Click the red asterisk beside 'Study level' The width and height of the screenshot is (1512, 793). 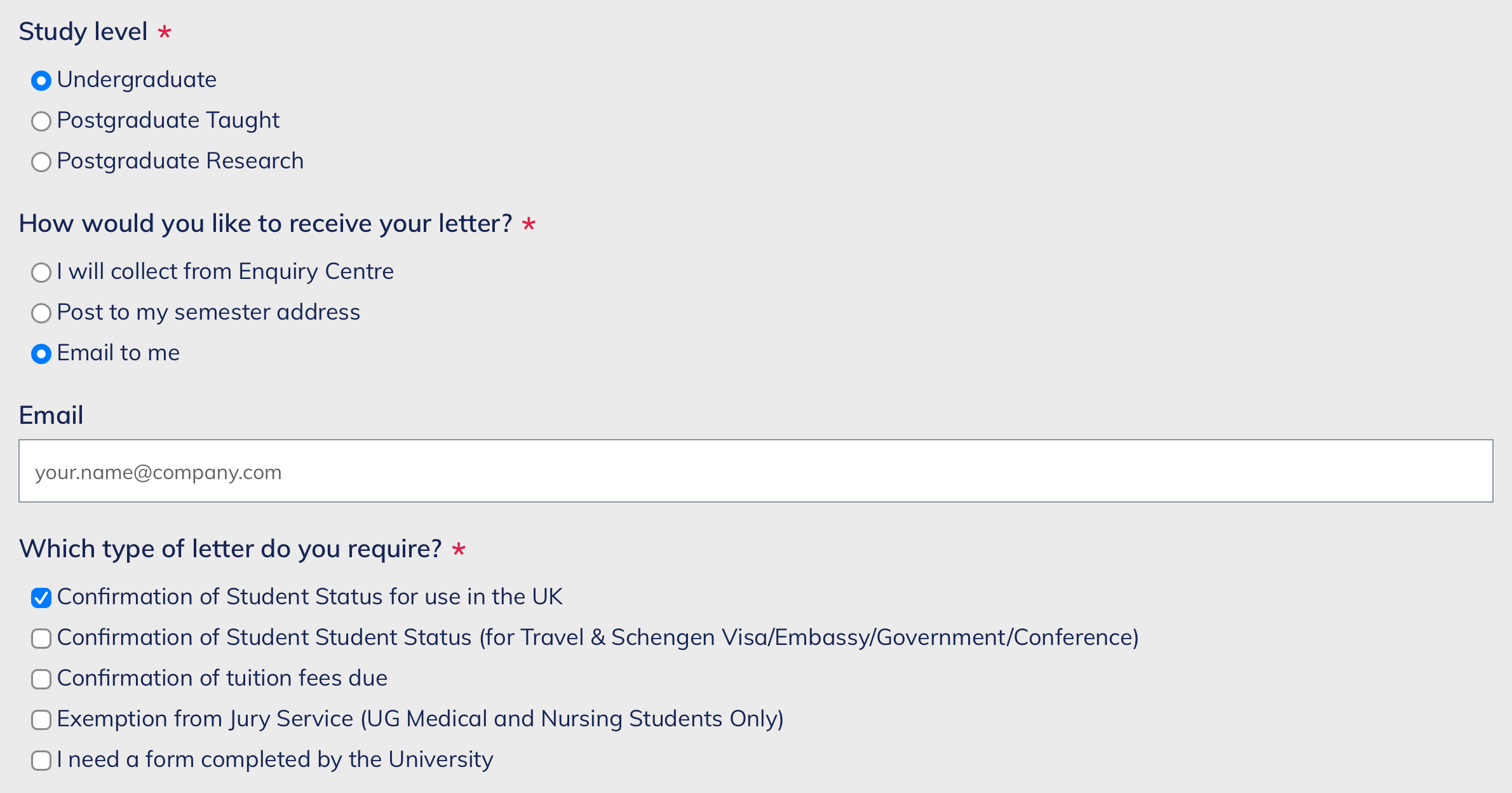[x=165, y=32]
